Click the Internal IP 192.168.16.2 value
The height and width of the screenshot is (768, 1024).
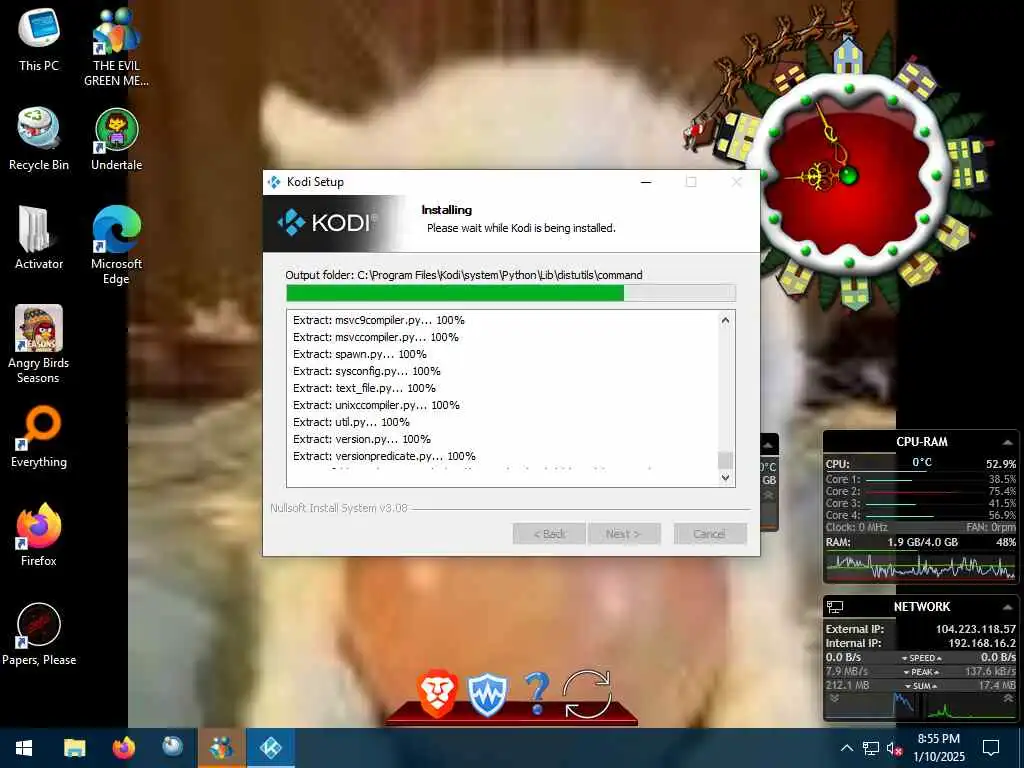(982, 643)
